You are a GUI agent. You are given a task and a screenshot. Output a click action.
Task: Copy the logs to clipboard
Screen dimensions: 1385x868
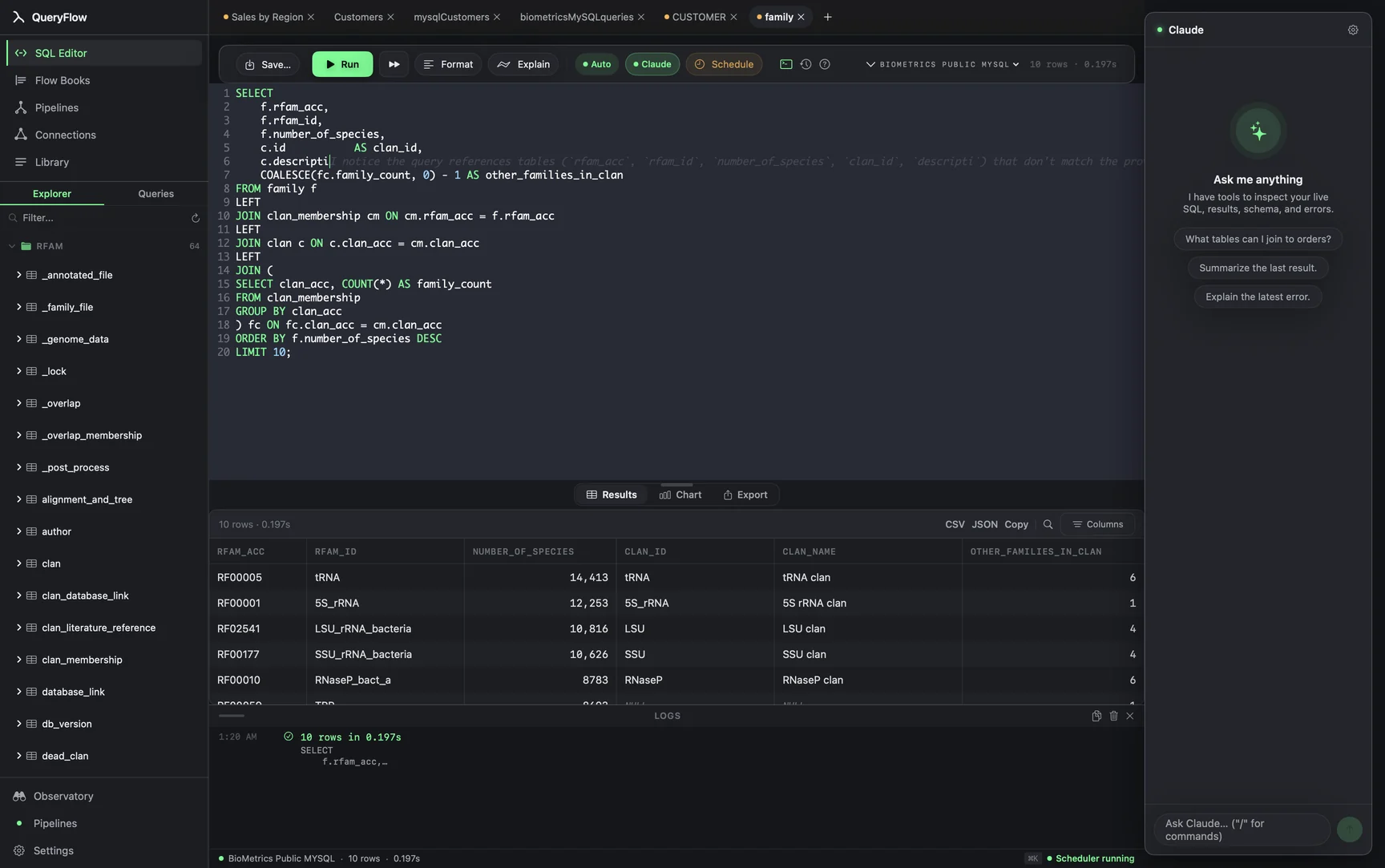click(1096, 716)
